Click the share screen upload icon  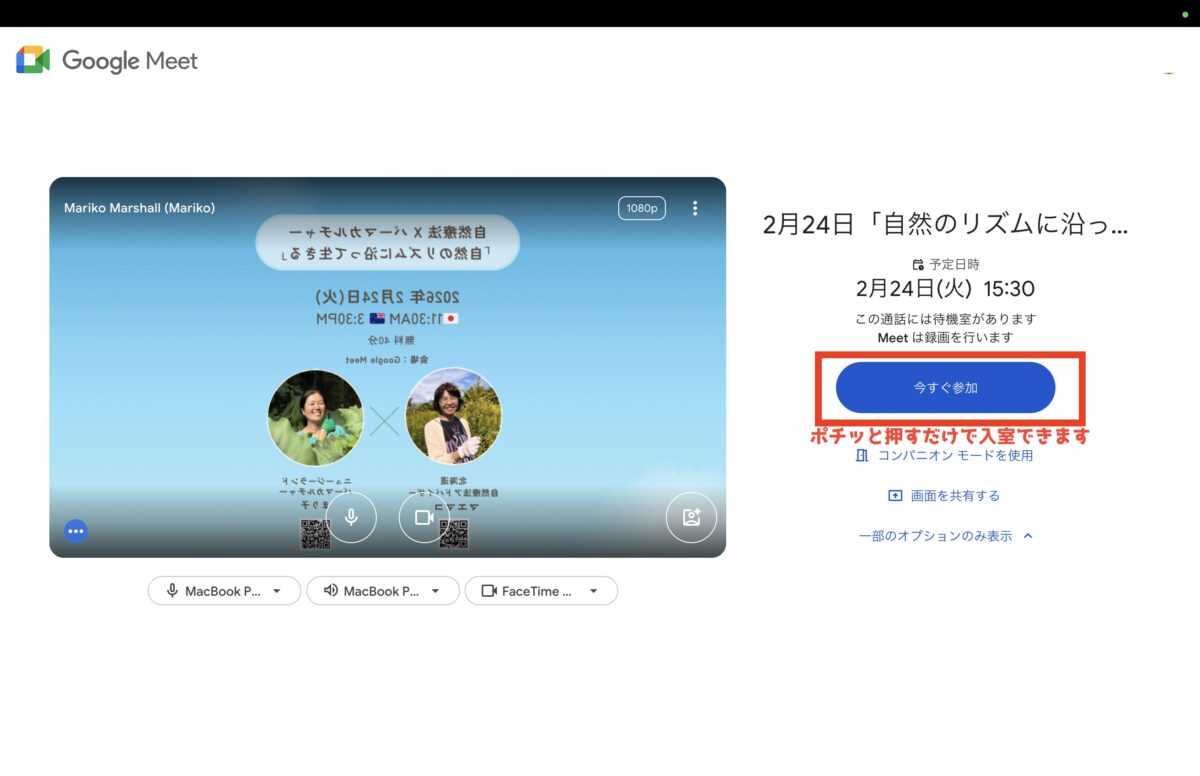pyautogui.click(x=895, y=496)
